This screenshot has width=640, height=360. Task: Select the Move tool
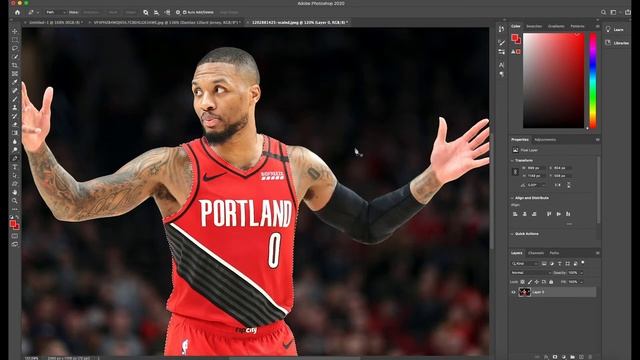point(15,31)
